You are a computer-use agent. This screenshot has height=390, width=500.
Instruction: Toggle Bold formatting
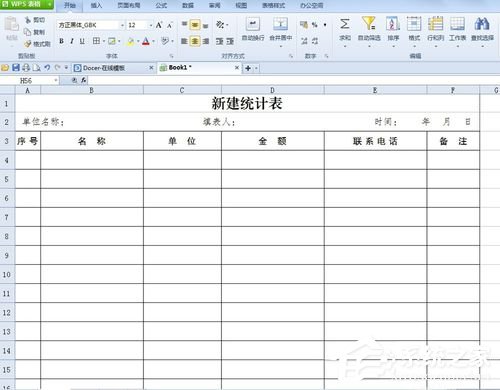click(61, 41)
